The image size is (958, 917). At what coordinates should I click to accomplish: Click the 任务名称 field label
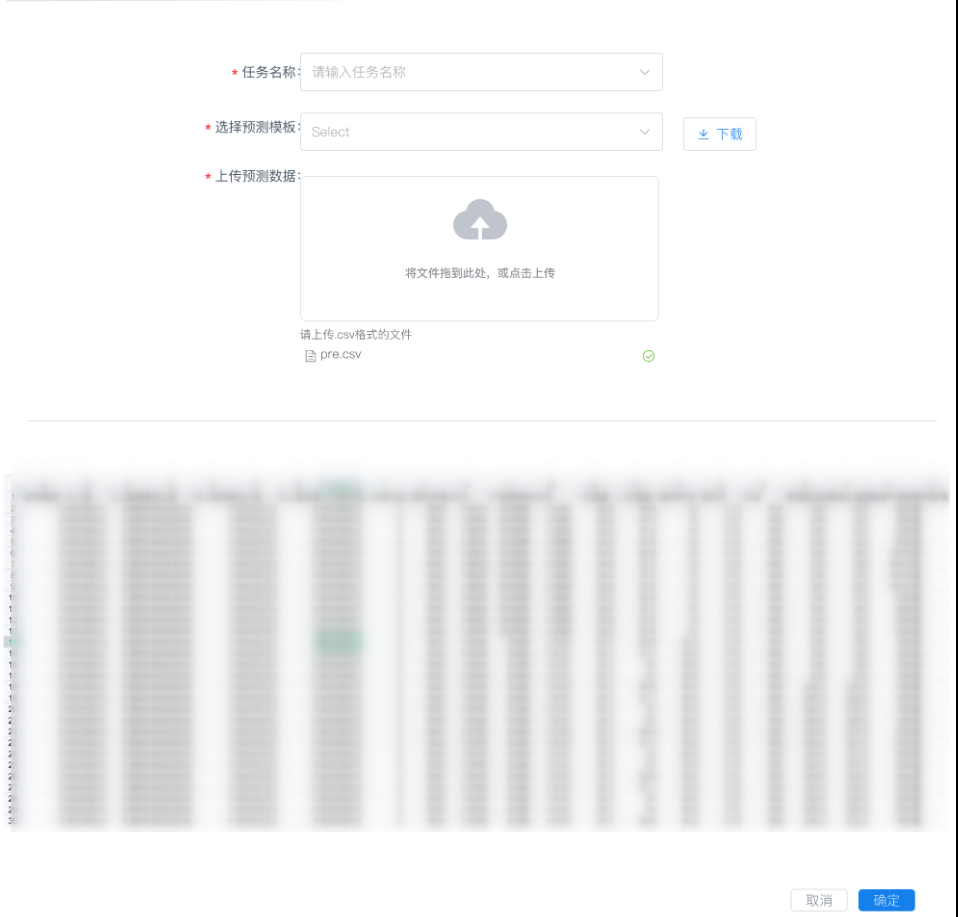click(268, 72)
